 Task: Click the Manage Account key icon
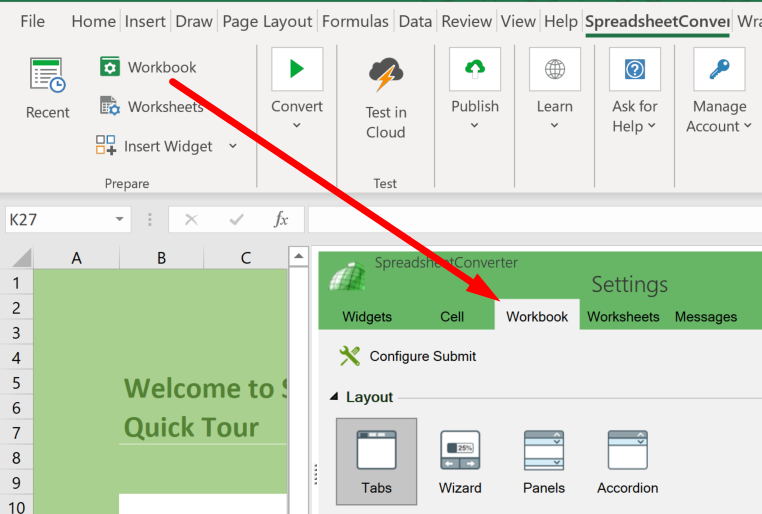[719, 69]
